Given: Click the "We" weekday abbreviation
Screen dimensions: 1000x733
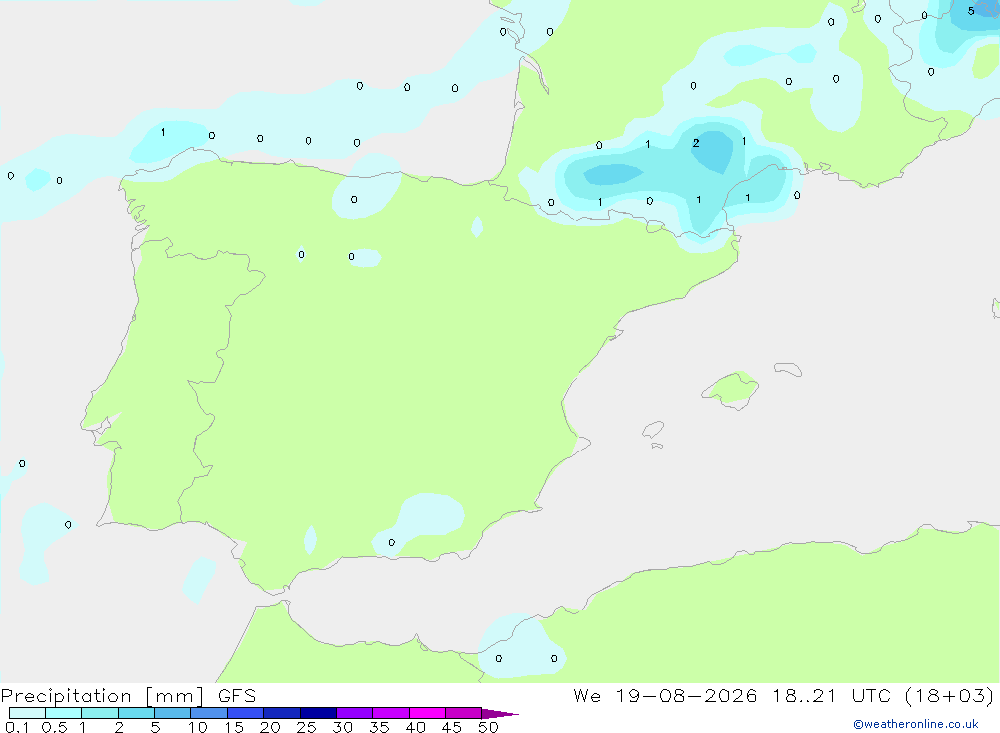Looking at the screenshot, I should [587, 695].
